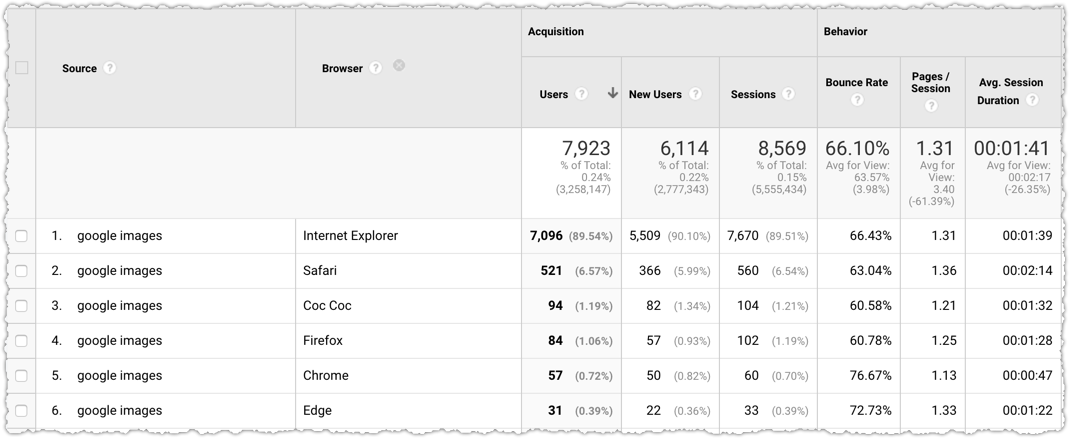This screenshot has height=438, width=1069.
Task: Click Coc Coc new users 82
Action: pos(654,306)
